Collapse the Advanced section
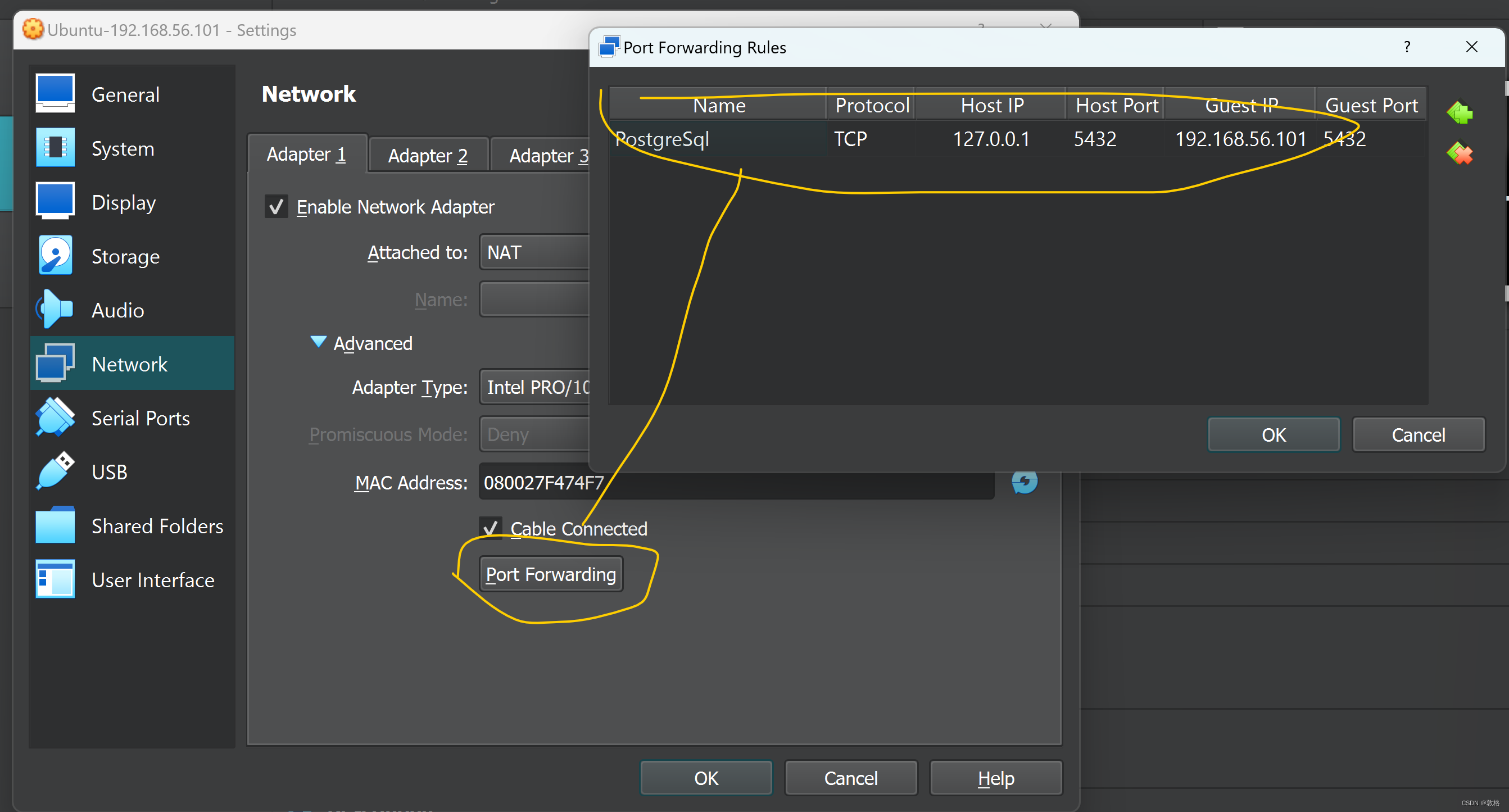The width and height of the screenshot is (1509, 812). (x=318, y=342)
